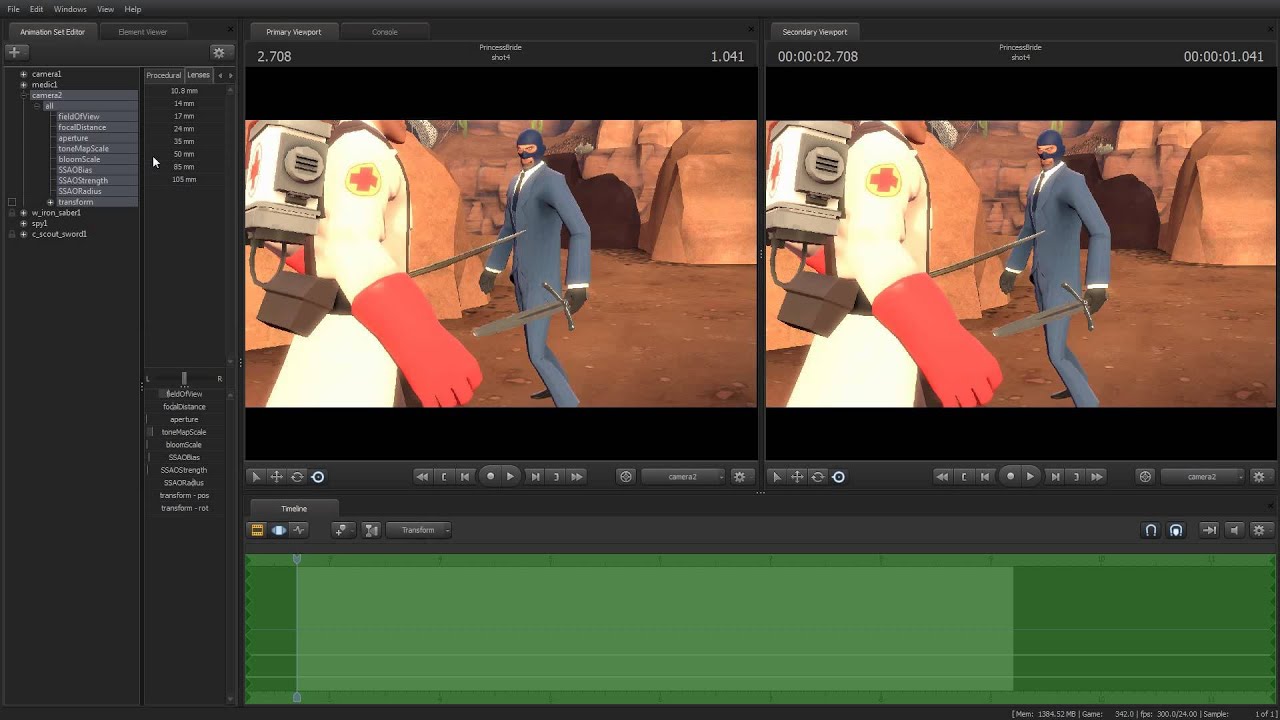Screen dimensions: 1280x720
Task: Expand the c_scout_sword1 tree item
Action: (x=23, y=234)
